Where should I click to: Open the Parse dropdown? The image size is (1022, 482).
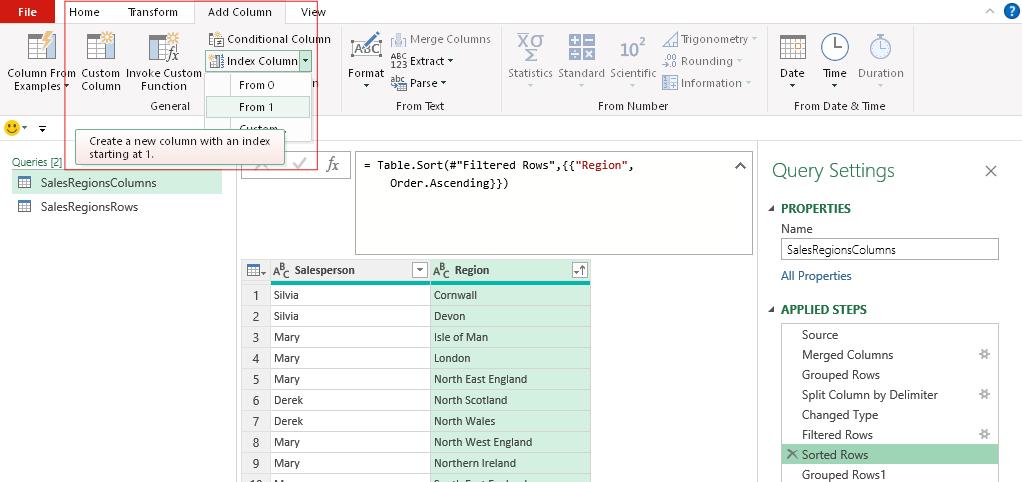point(418,83)
